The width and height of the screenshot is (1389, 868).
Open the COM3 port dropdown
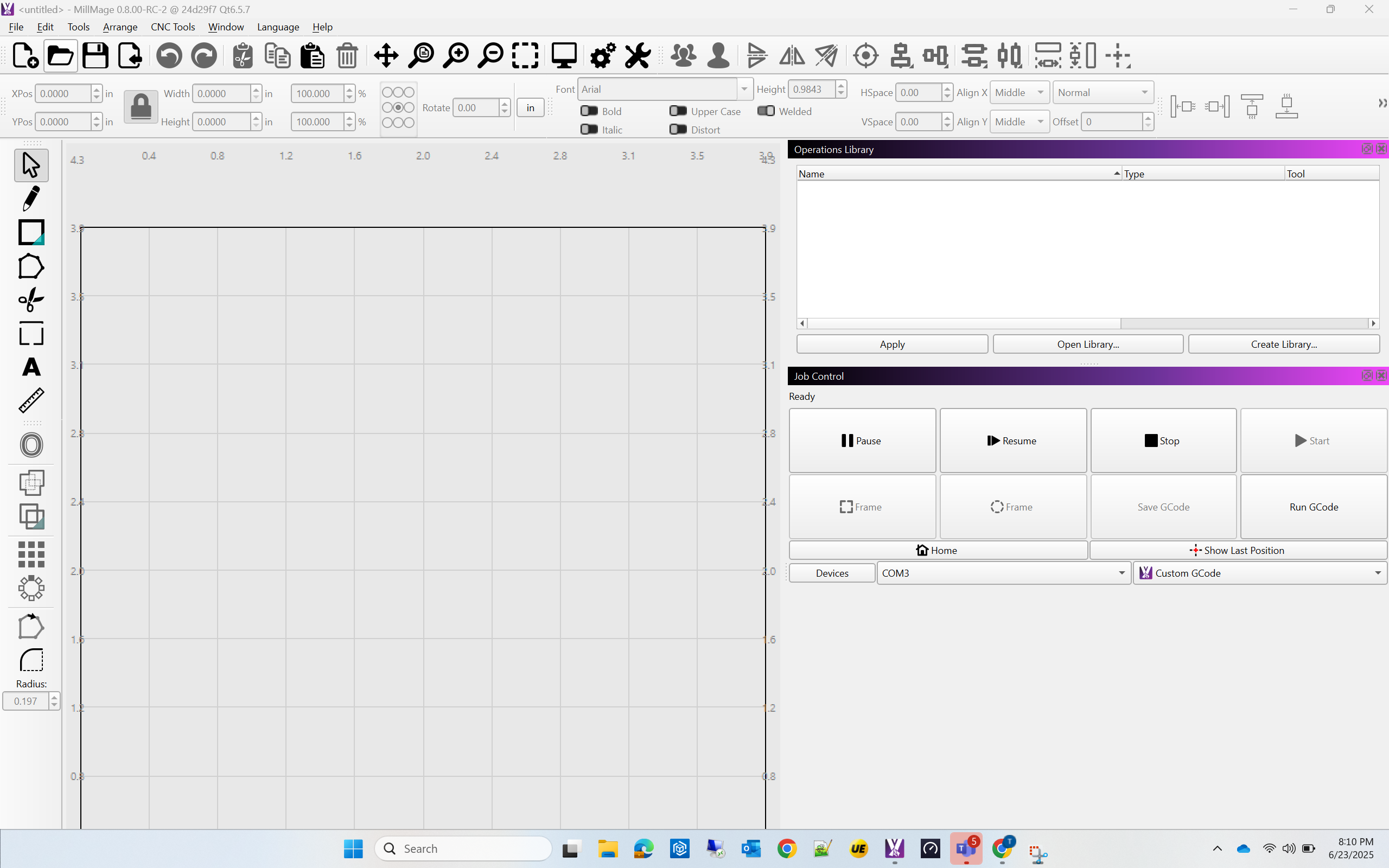[x=1004, y=573]
